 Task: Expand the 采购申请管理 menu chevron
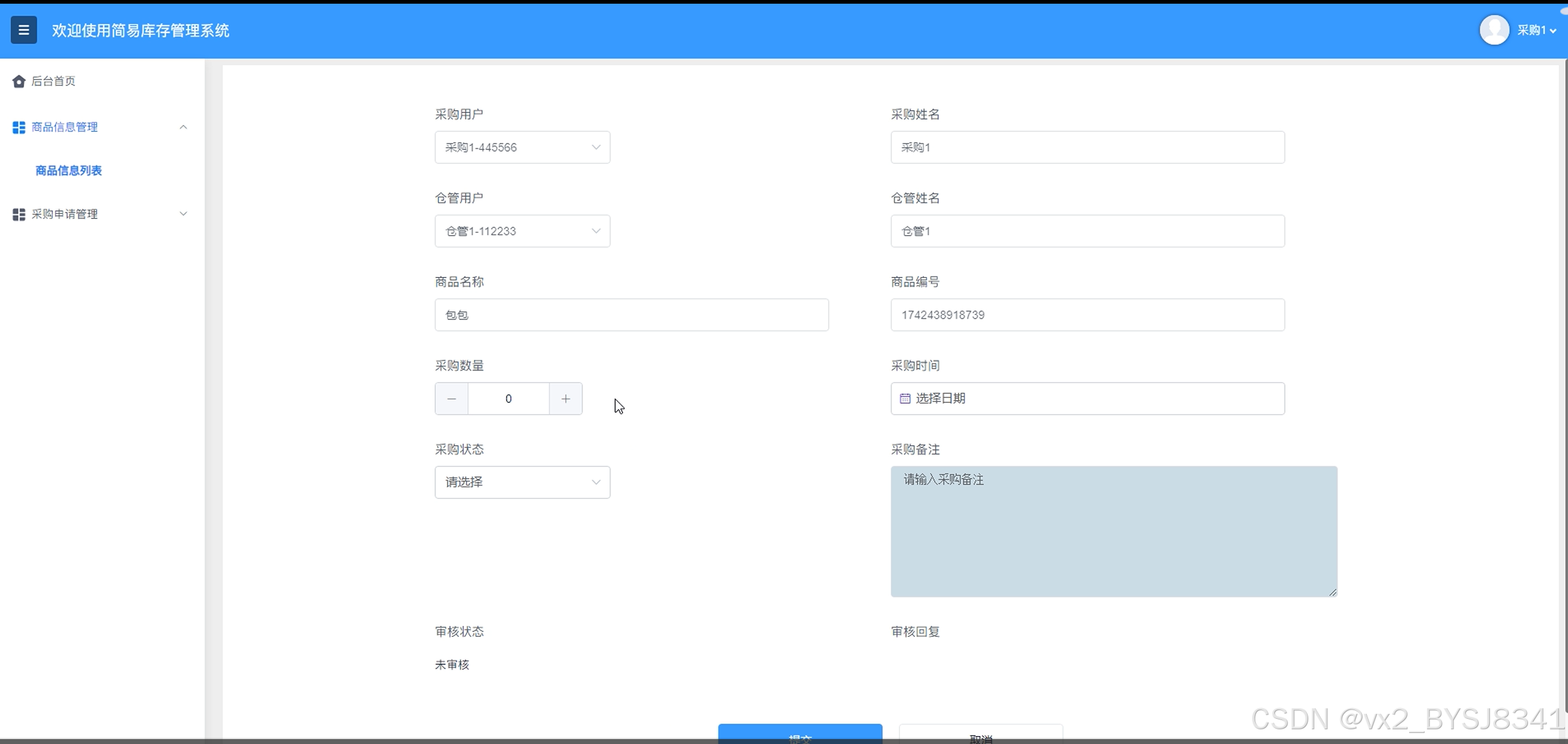(x=183, y=214)
